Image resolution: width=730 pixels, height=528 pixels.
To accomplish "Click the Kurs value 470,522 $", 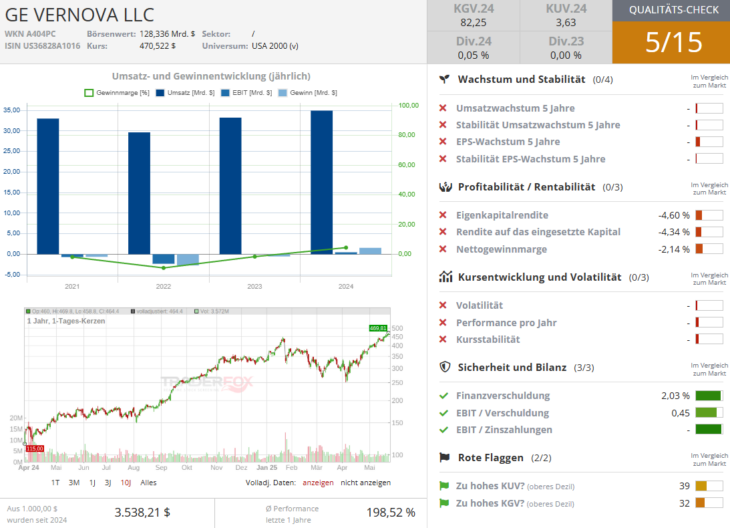I will pos(157,46).
